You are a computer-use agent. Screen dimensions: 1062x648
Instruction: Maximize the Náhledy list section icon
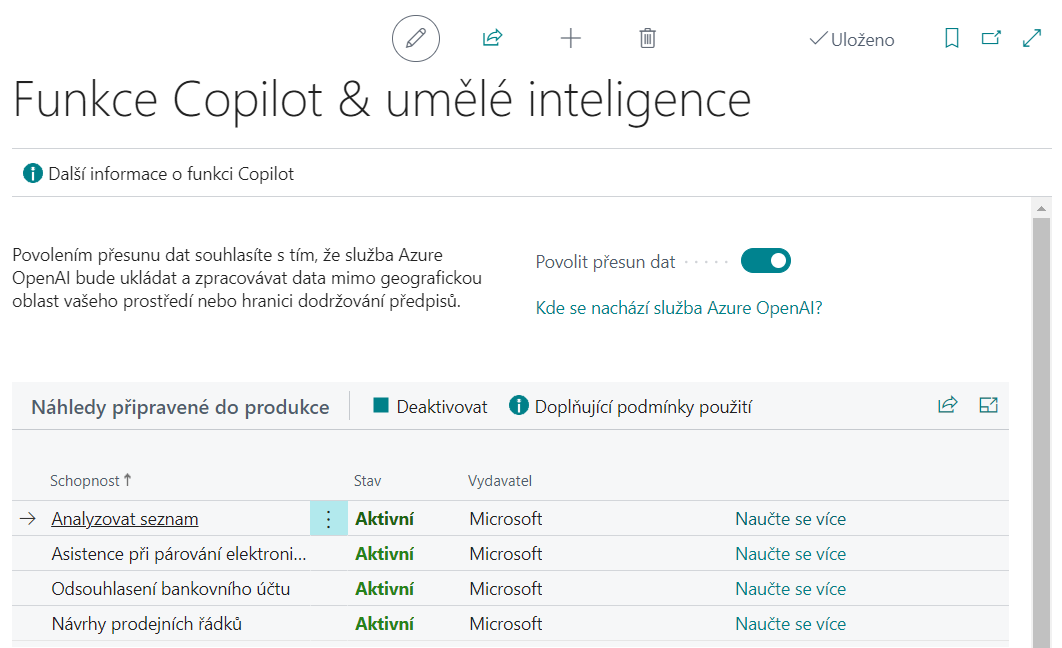pos(989,405)
